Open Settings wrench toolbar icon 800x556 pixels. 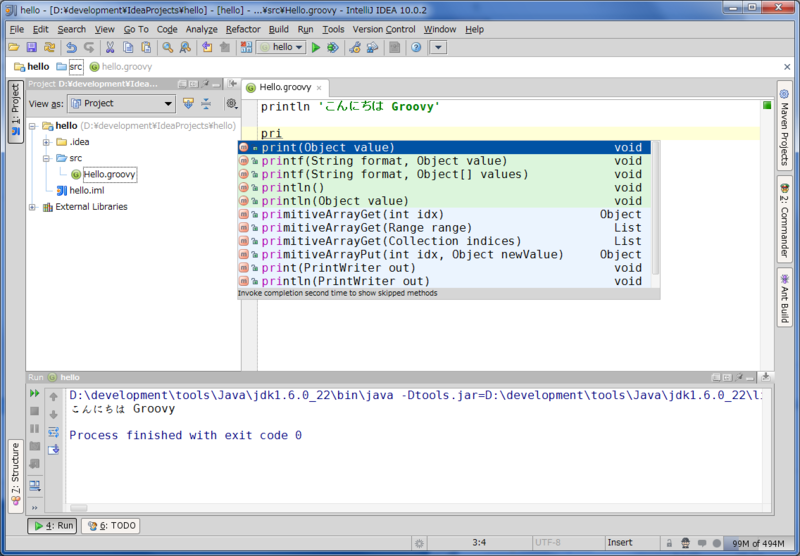(355, 47)
